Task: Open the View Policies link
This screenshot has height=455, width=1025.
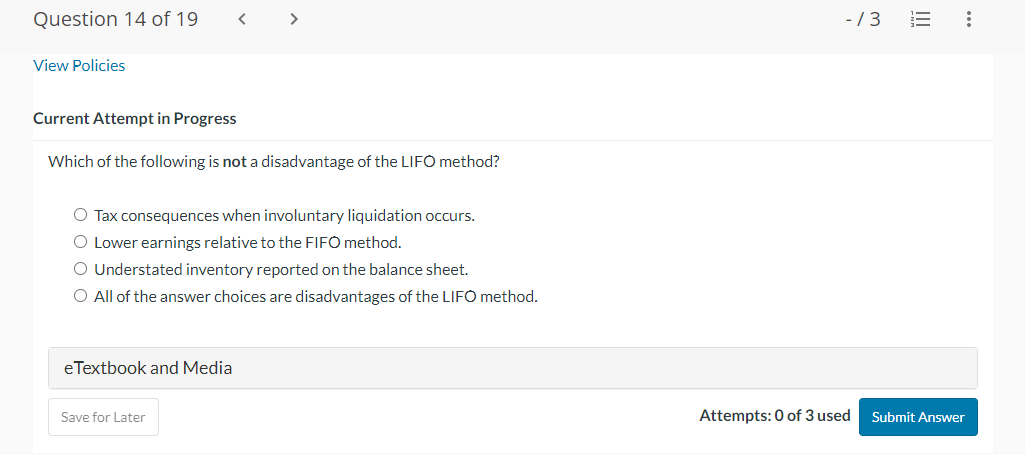Action: coord(79,66)
